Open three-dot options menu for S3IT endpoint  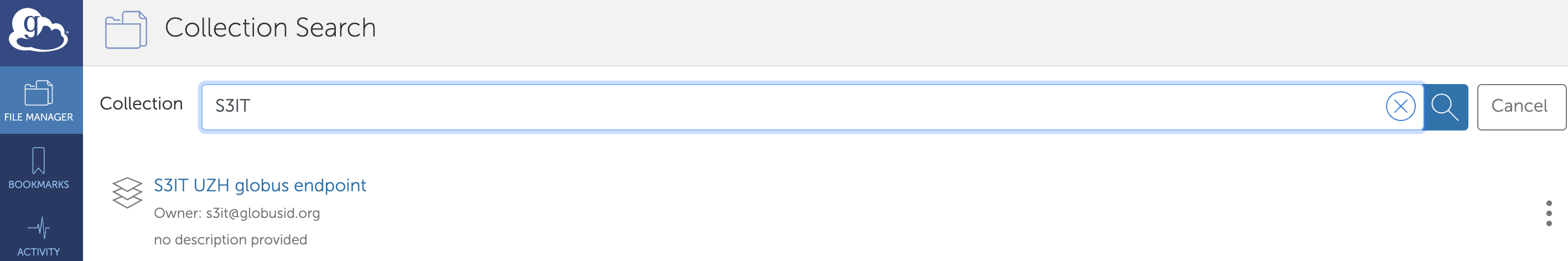pyautogui.click(x=1549, y=213)
